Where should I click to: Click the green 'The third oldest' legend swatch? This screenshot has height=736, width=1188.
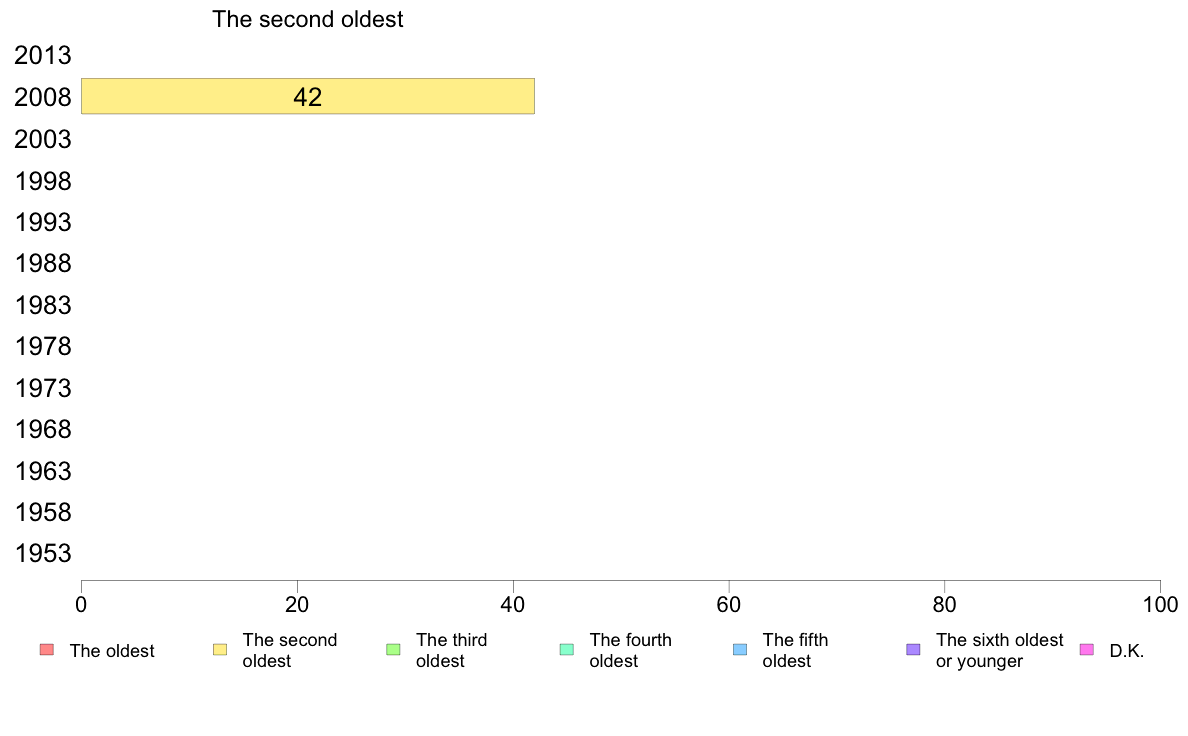(393, 650)
